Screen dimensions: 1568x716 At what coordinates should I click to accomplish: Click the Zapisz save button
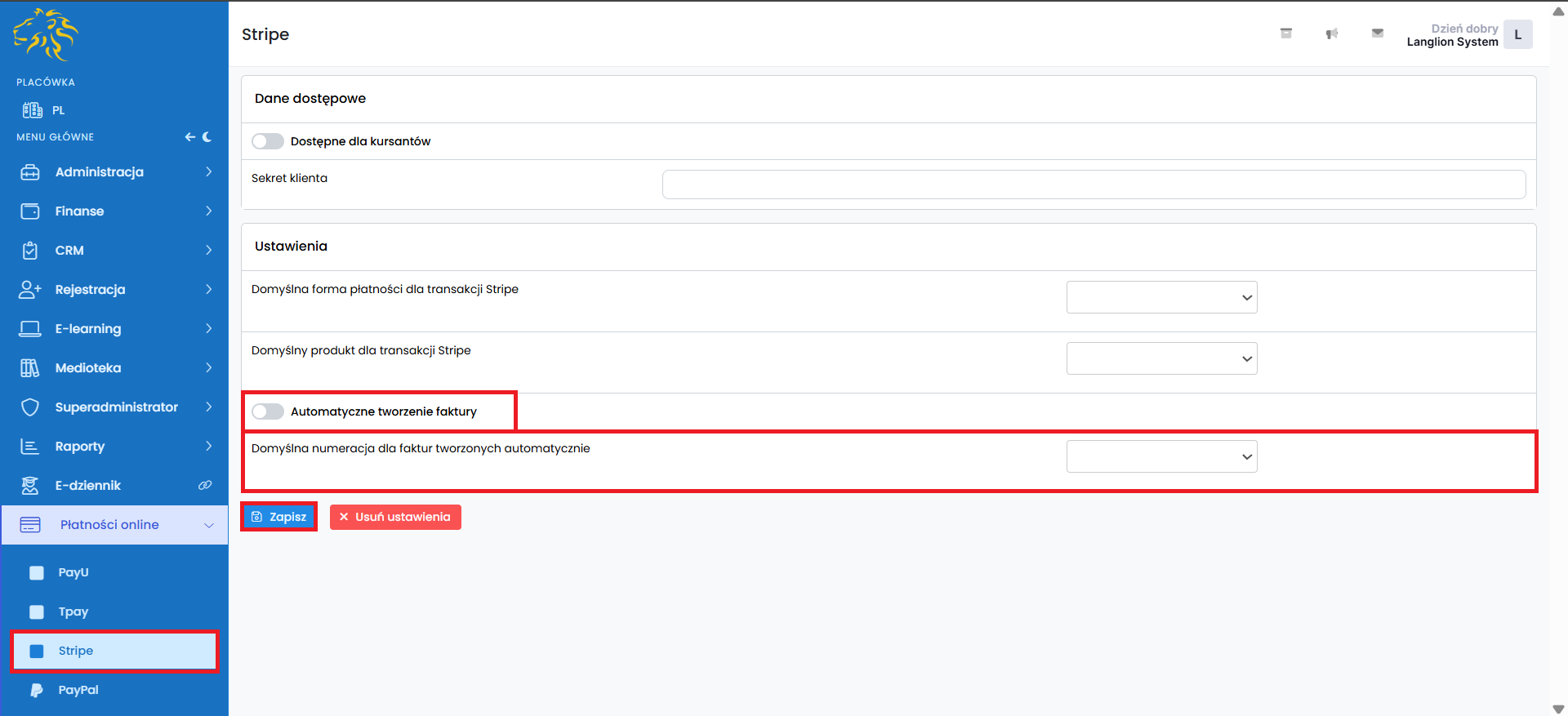click(279, 517)
